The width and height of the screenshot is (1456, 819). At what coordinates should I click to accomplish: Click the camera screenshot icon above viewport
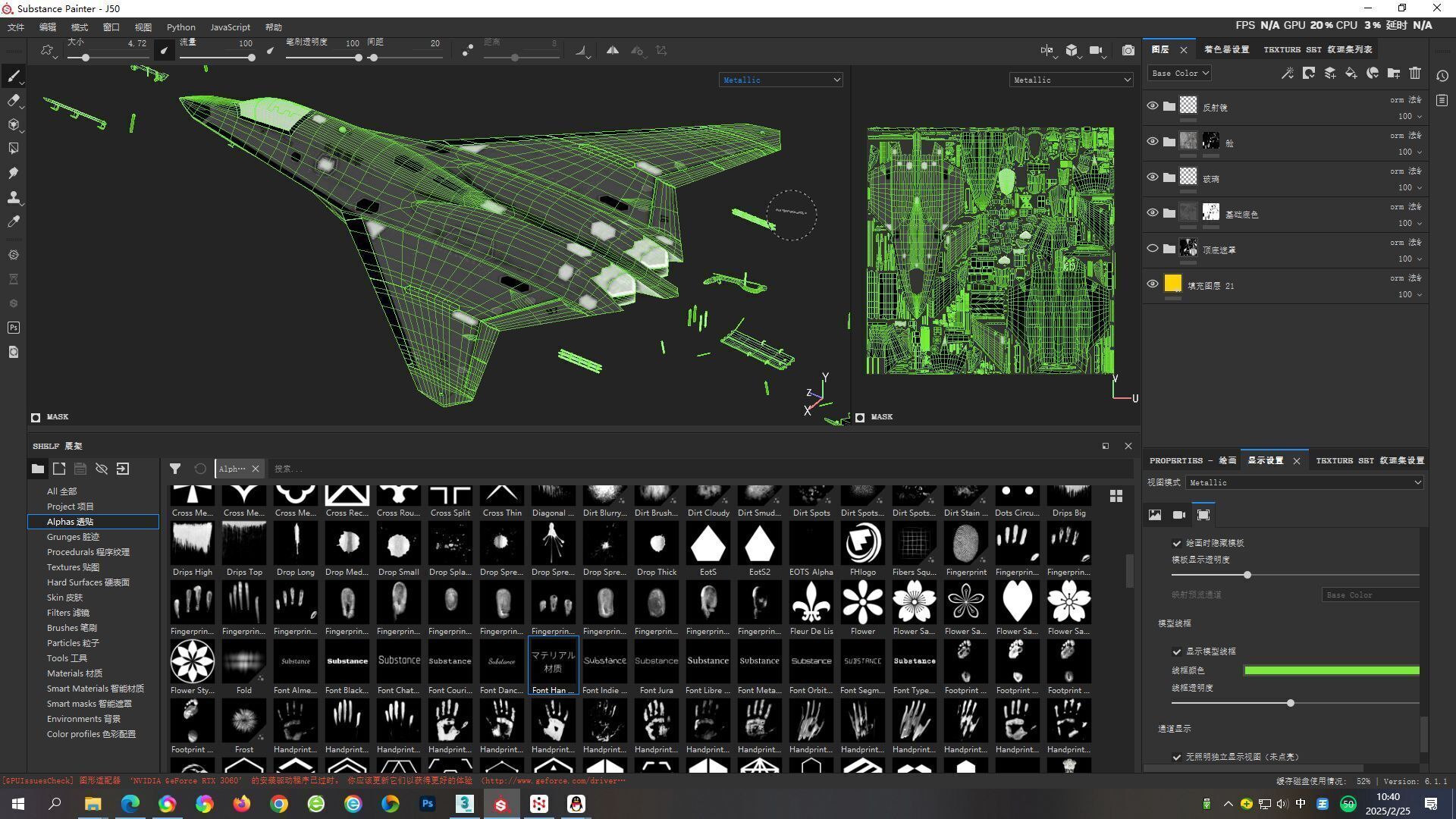[x=1128, y=50]
